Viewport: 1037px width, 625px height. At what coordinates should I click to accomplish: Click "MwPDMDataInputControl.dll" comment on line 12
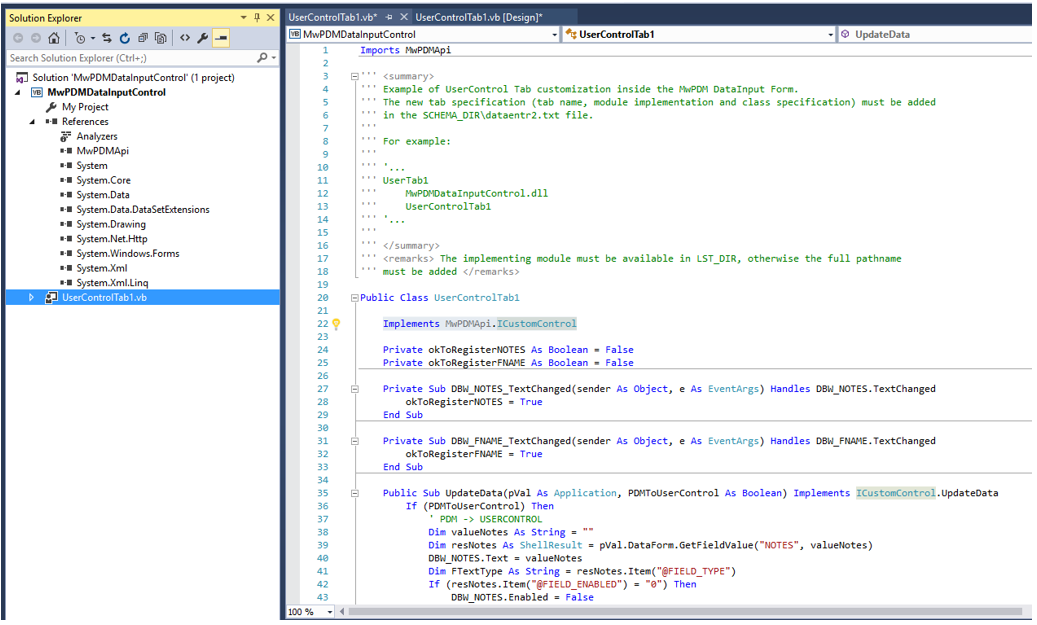pyautogui.click(x=476, y=194)
